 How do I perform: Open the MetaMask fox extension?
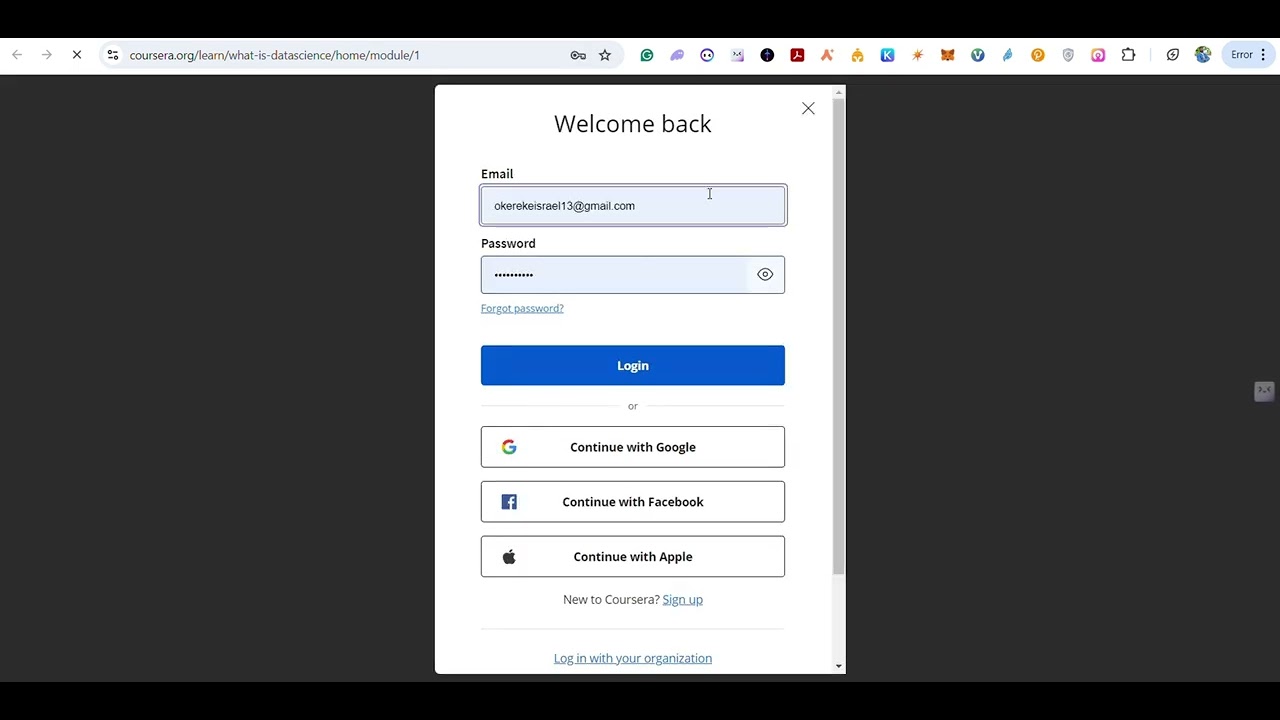[x=947, y=55]
